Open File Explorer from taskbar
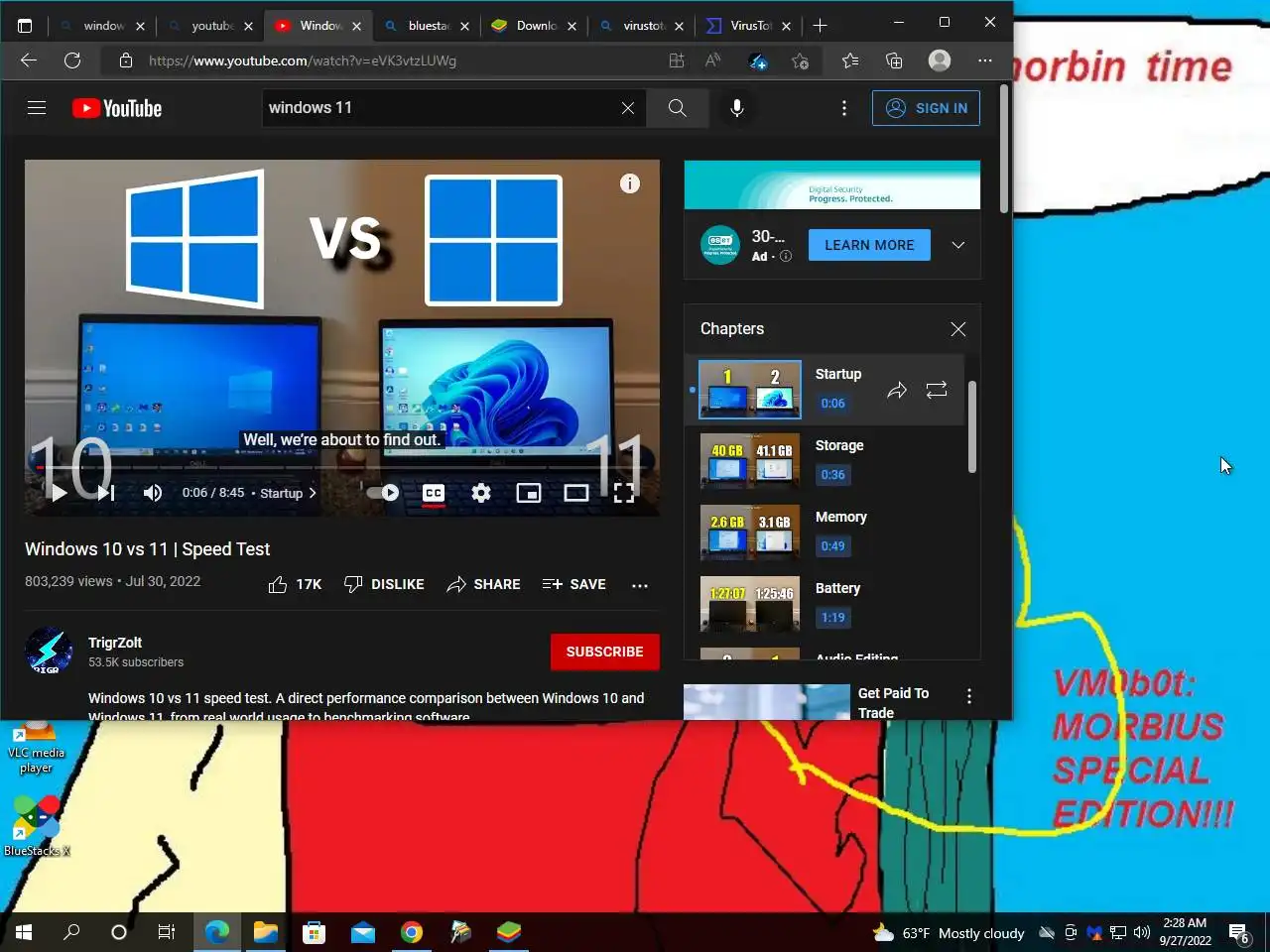The width and height of the screenshot is (1270, 952). 265,932
